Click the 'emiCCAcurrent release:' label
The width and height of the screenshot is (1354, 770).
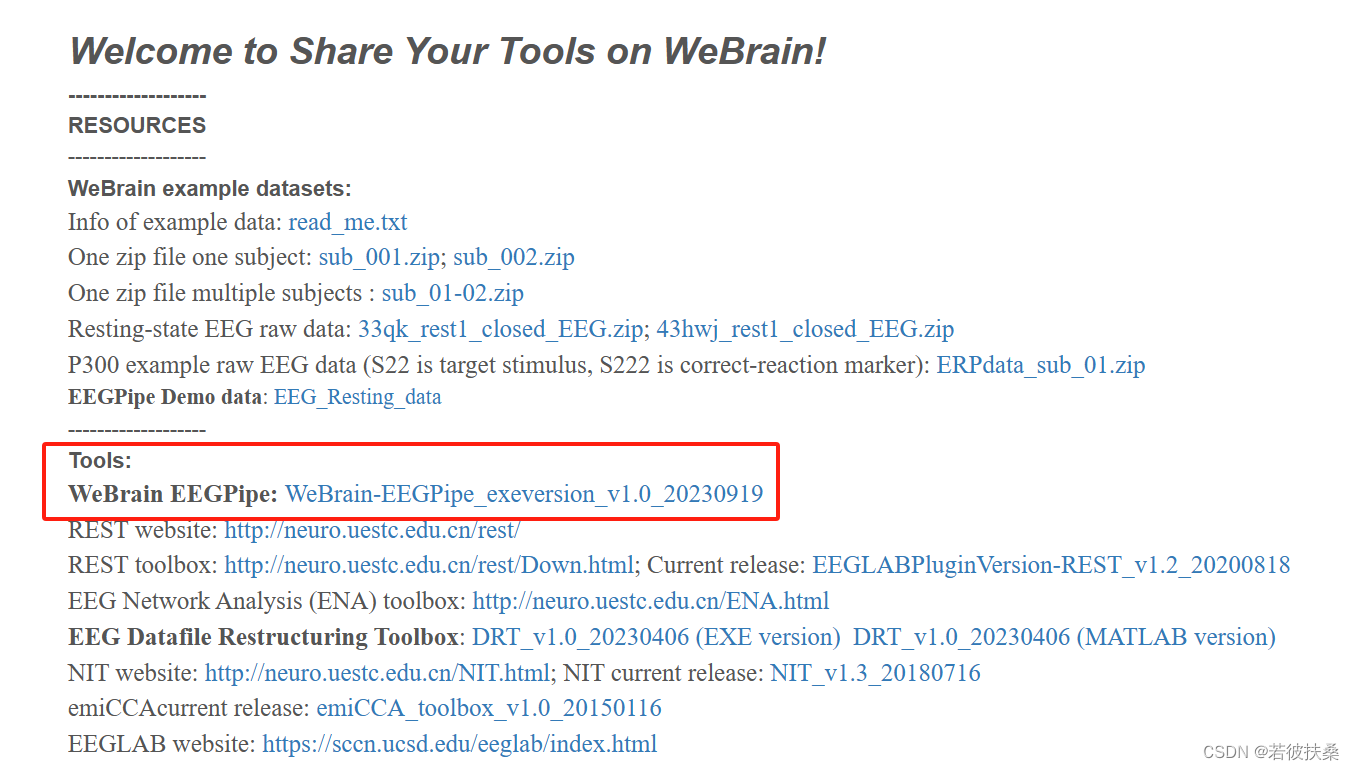[189, 710]
